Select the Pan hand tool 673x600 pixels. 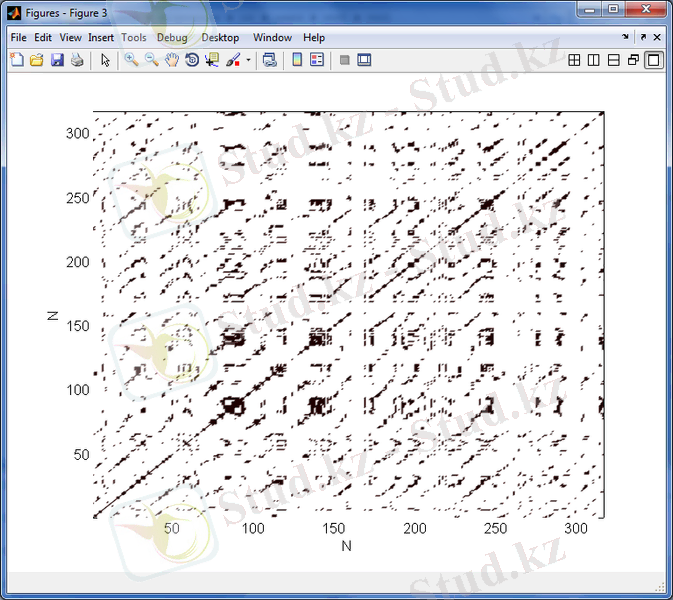click(x=172, y=60)
